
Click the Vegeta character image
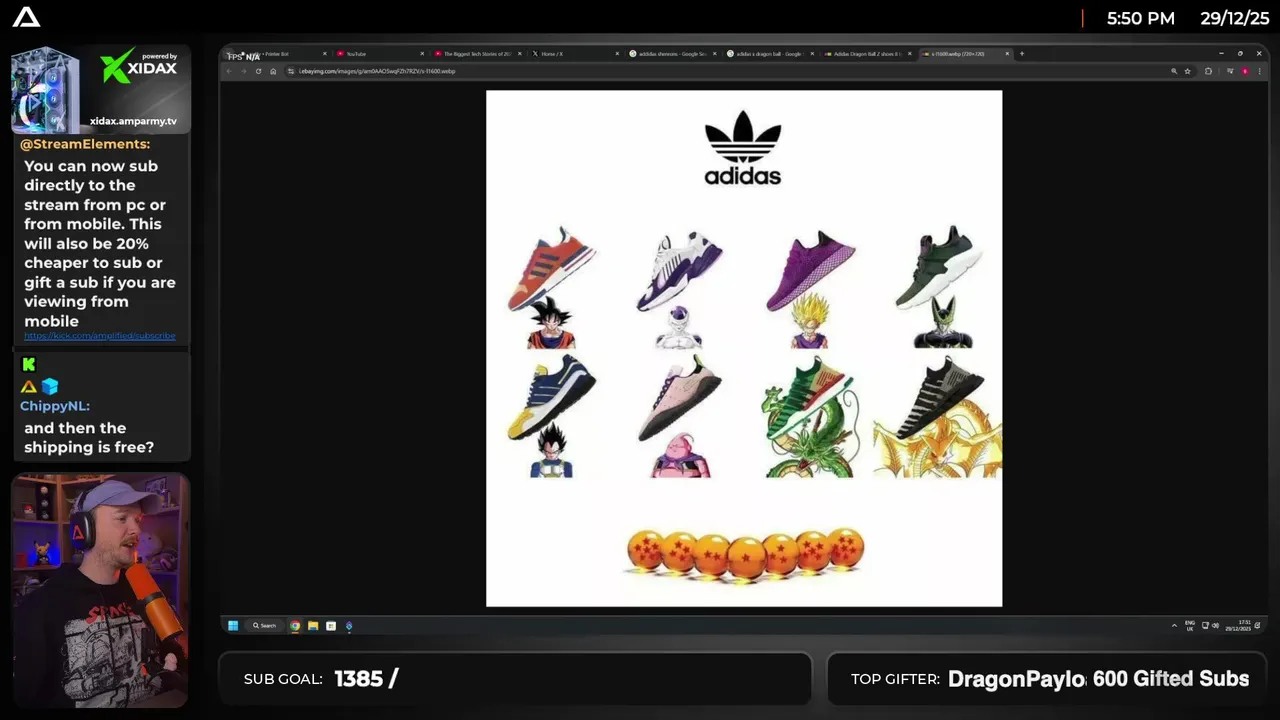pyautogui.click(x=550, y=450)
